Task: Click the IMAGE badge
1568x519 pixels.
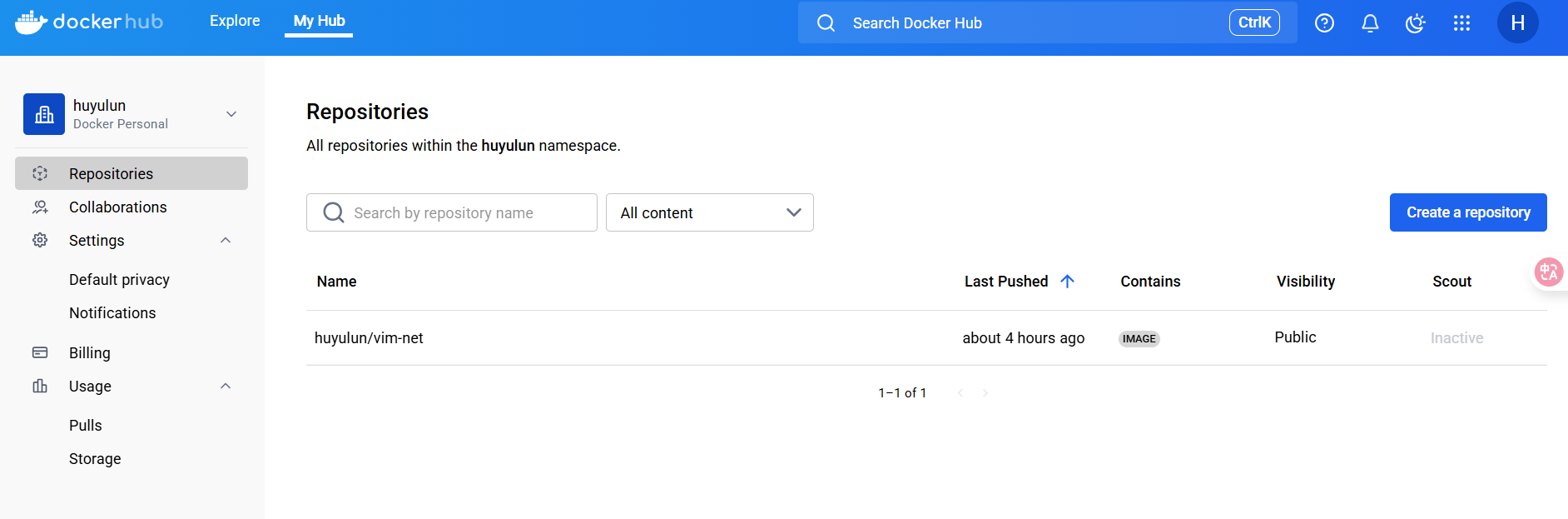Action: coord(1139,338)
